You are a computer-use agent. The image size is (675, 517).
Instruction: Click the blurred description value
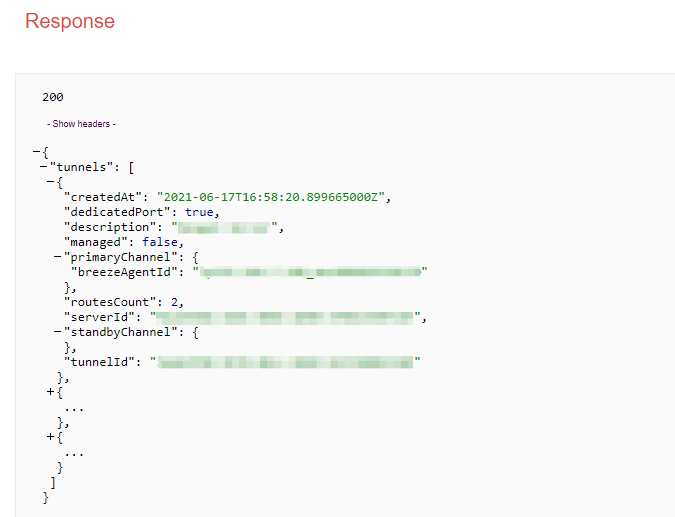227,227
